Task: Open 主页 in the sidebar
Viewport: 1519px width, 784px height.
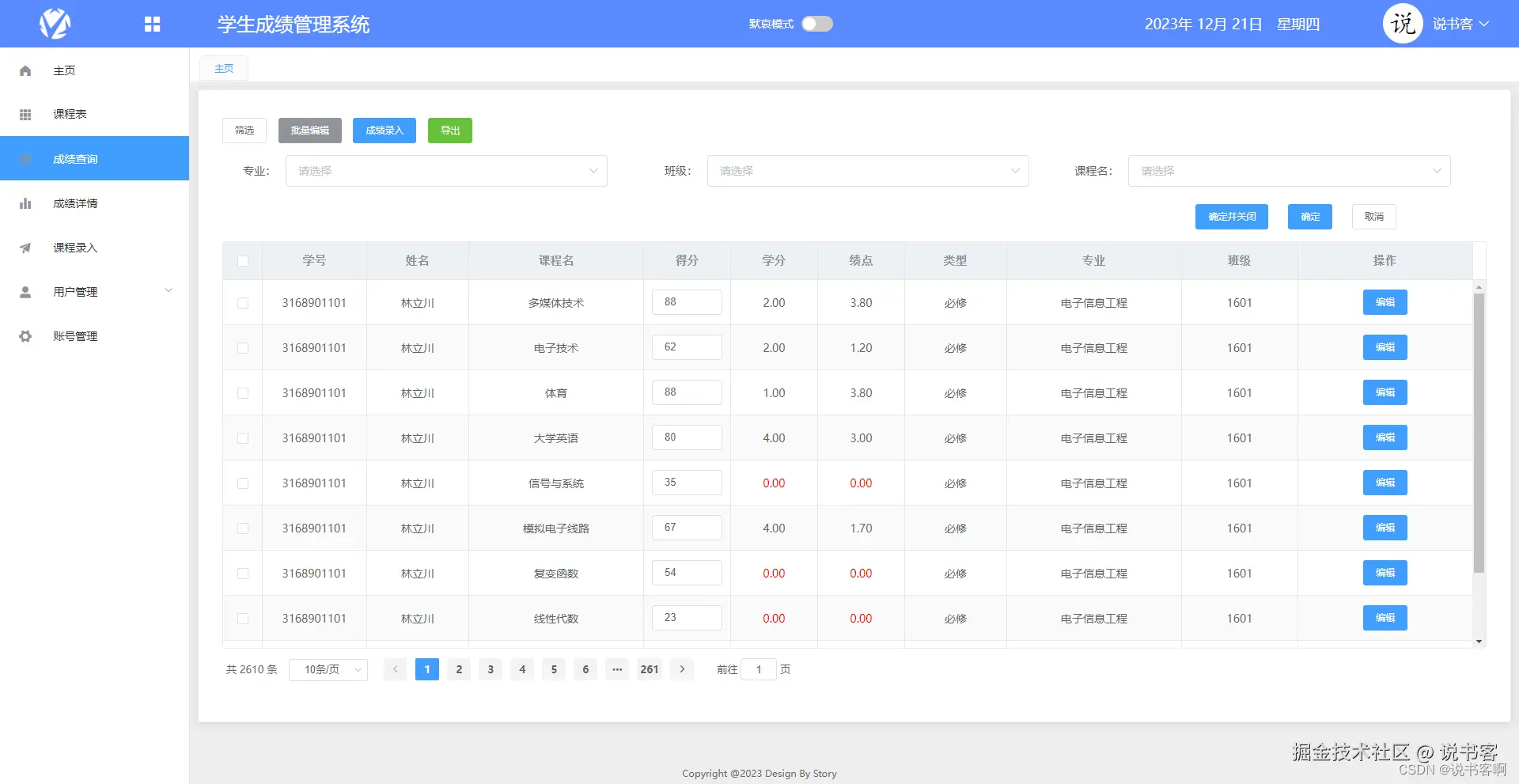Action: point(95,70)
